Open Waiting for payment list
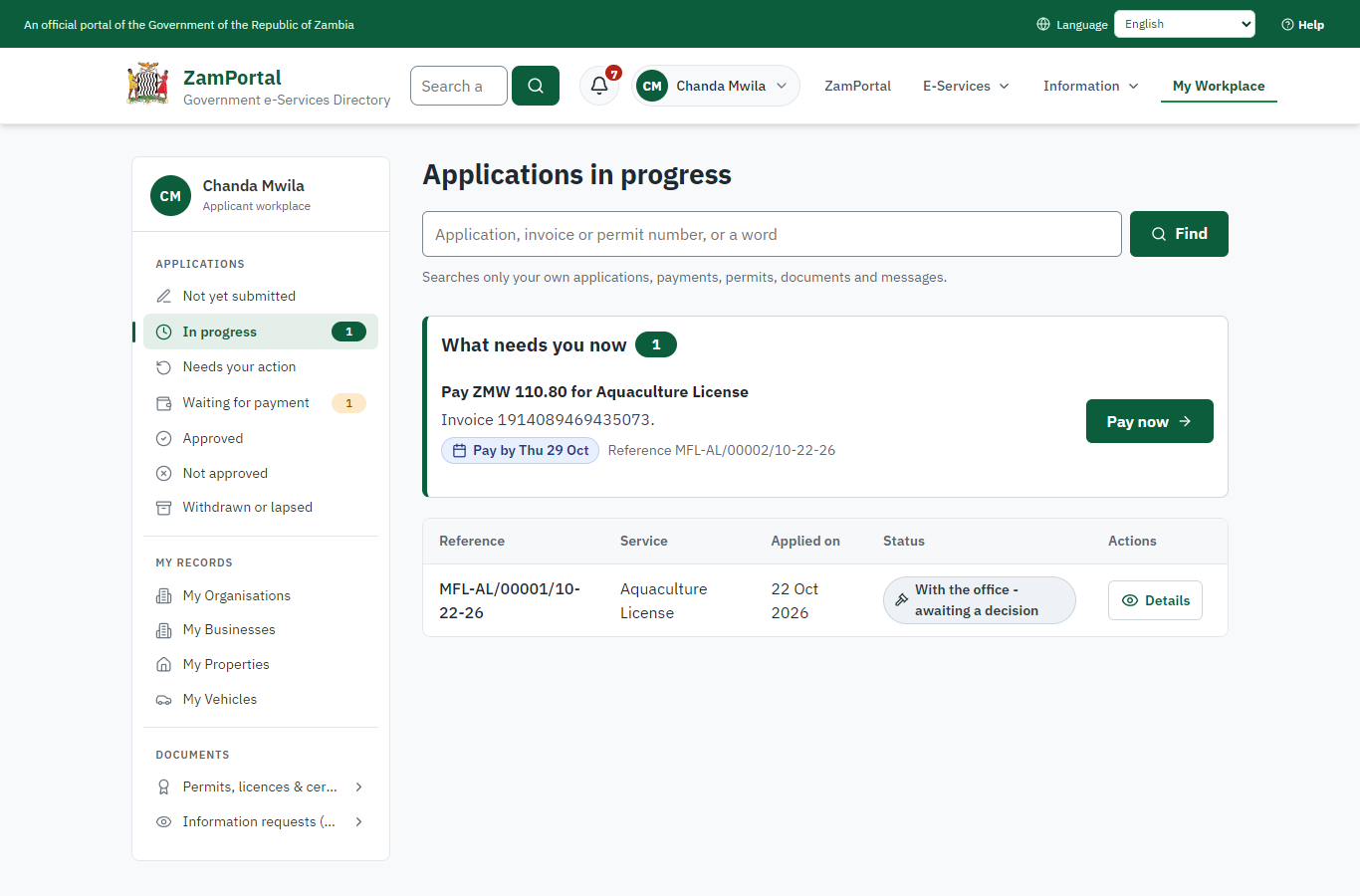Viewport: 1360px width, 896px height. click(x=261, y=402)
